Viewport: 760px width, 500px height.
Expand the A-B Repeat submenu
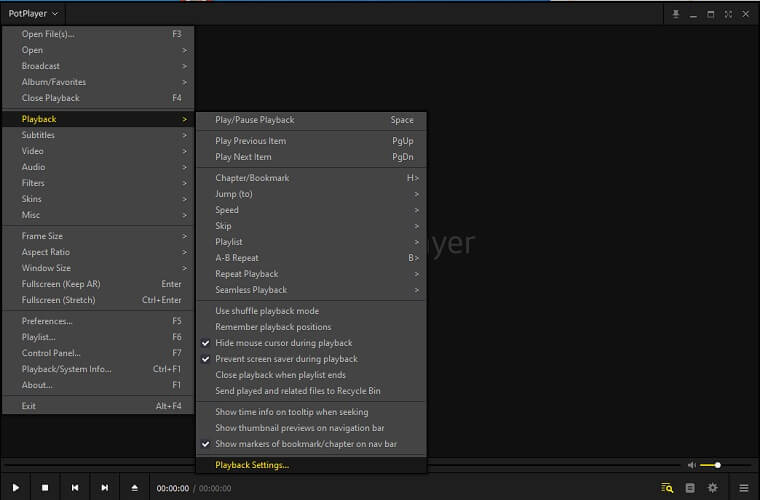click(x=311, y=258)
